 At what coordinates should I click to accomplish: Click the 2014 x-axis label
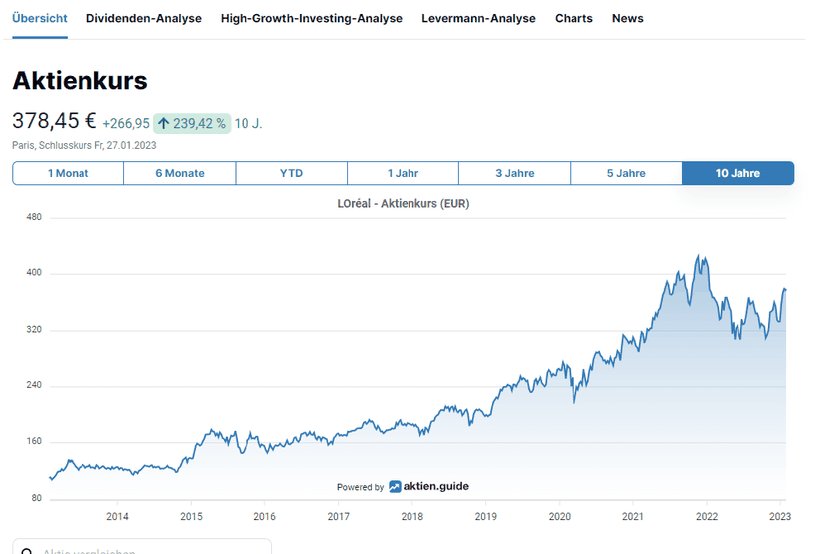click(x=117, y=516)
